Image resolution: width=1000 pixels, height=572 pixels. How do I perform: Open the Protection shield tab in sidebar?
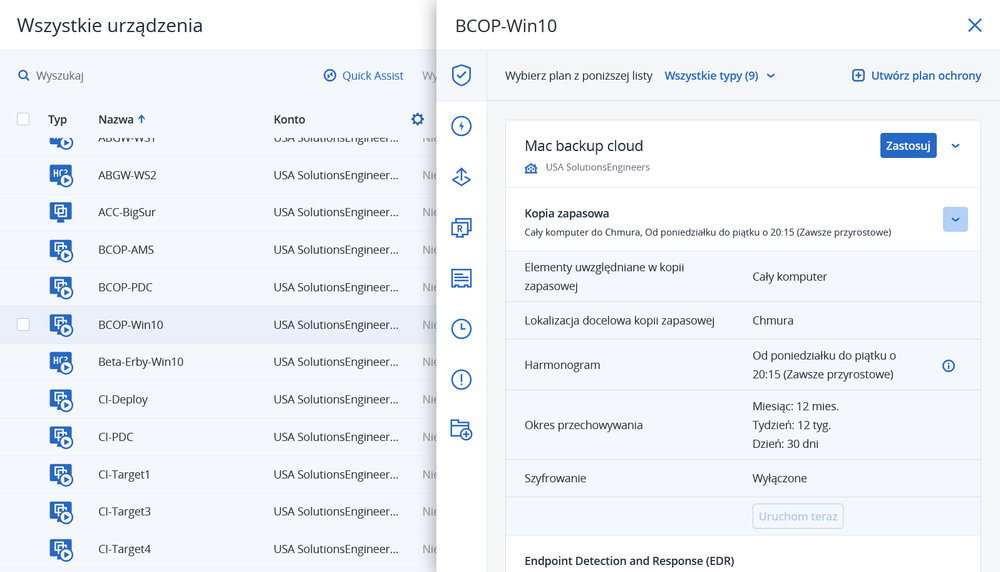(461, 75)
